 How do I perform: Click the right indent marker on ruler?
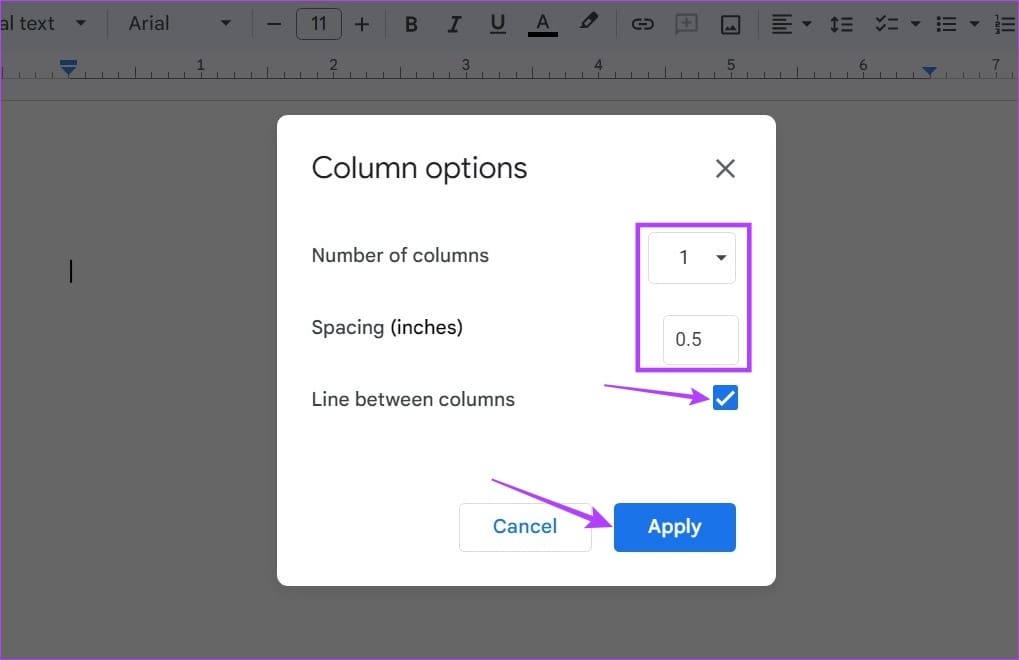point(929,70)
